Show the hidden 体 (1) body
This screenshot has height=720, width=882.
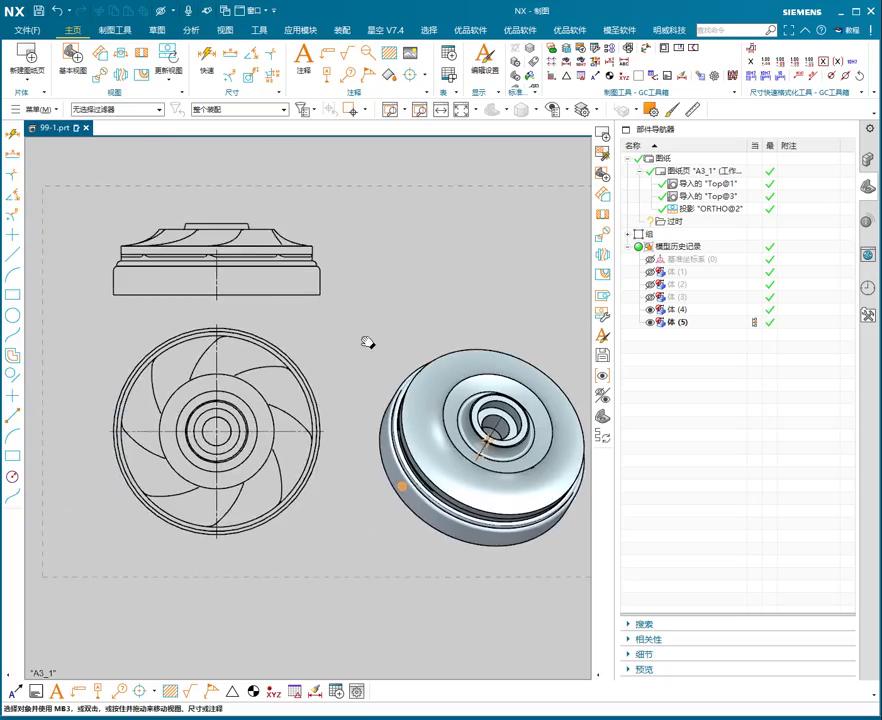[x=649, y=272]
